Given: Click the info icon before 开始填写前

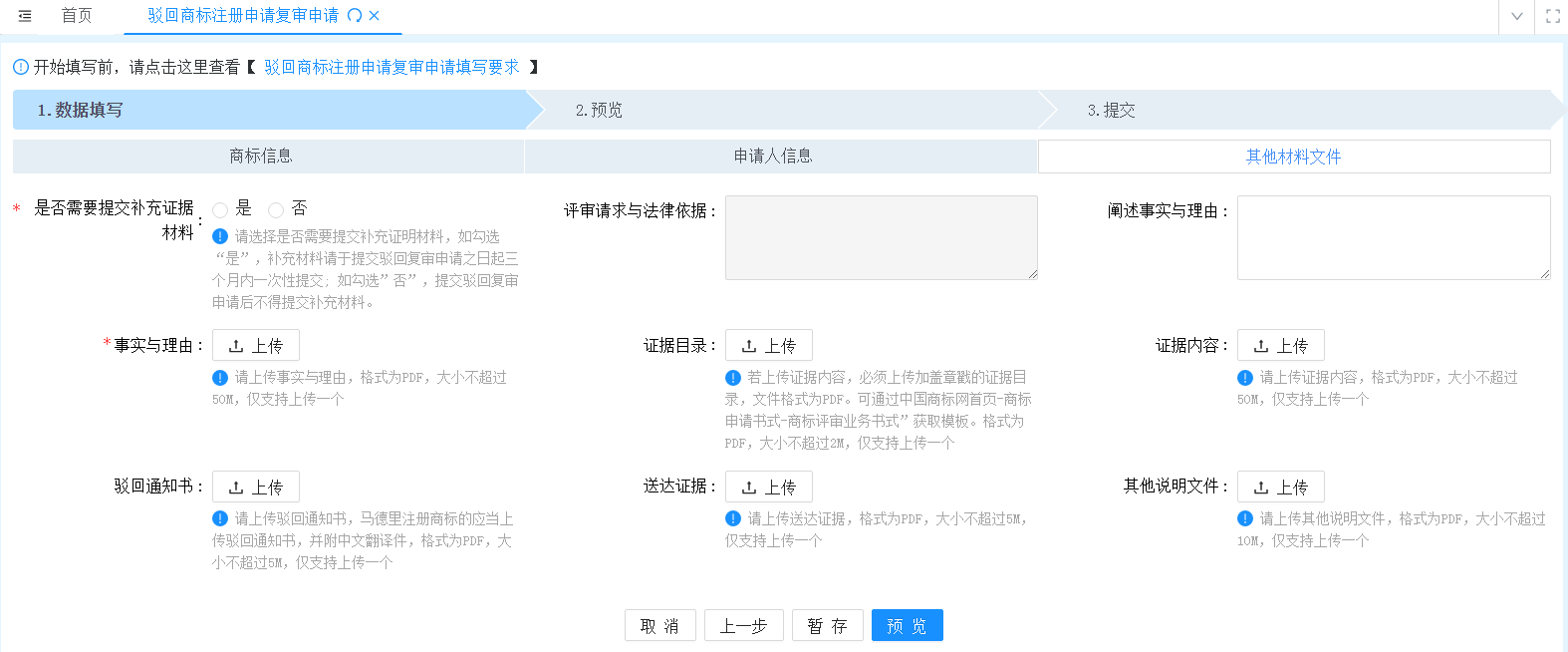Looking at the screenshot, I should 21,67.
